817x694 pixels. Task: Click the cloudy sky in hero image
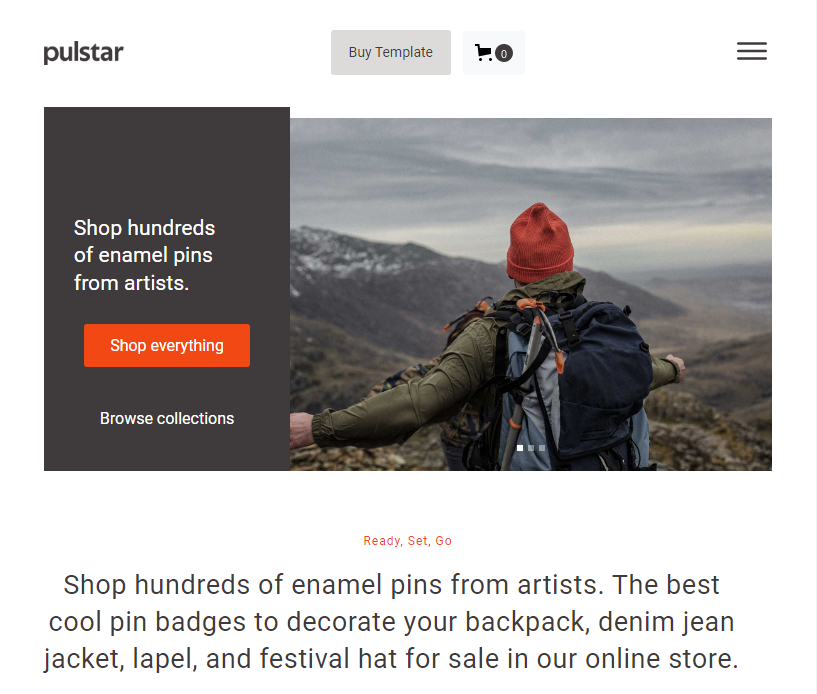pos(530,167)
